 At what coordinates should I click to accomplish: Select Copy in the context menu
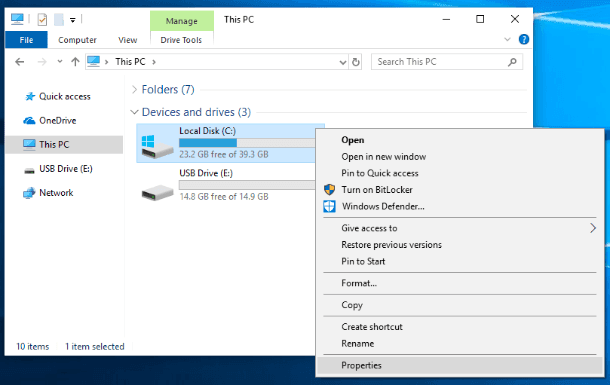(x=460, y=305)
